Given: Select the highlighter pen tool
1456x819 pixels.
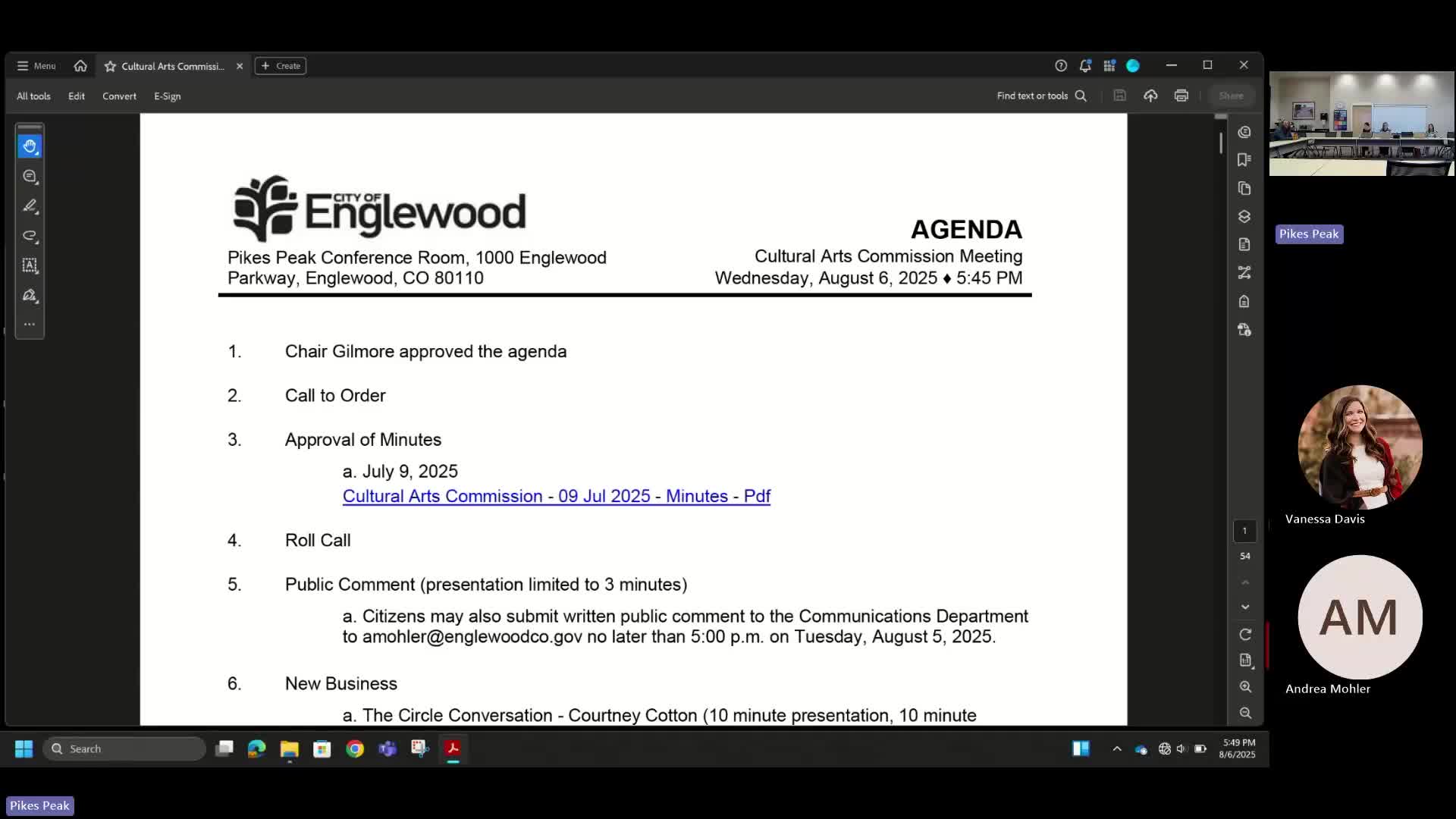Looking at the screenshot, I should click(30, 206).
